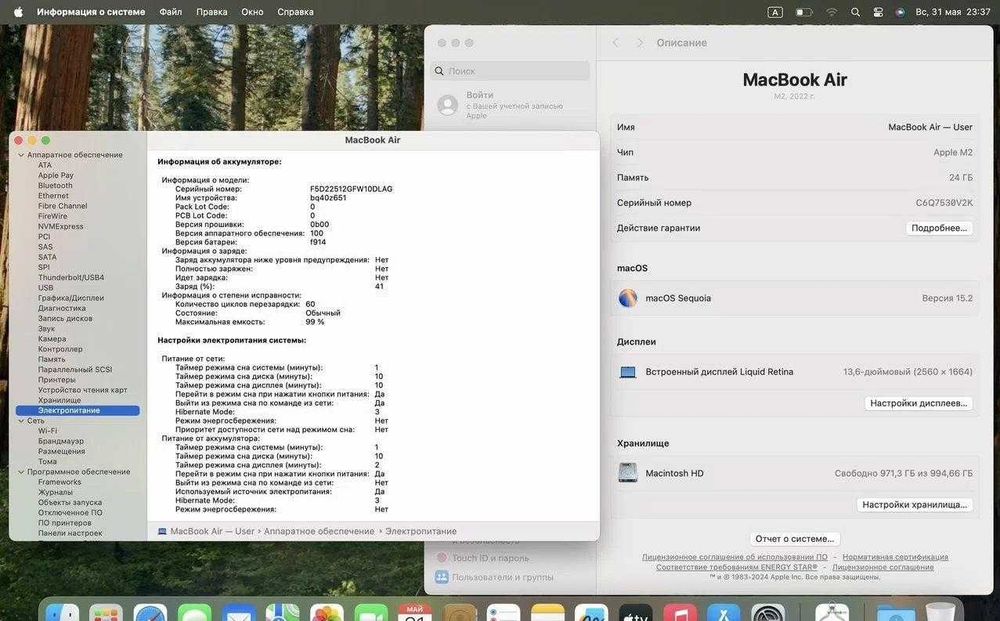The width and height of the screenshot is (1000, 621).
Task: Click the date and time in menu bar
Action: (953, 12)
